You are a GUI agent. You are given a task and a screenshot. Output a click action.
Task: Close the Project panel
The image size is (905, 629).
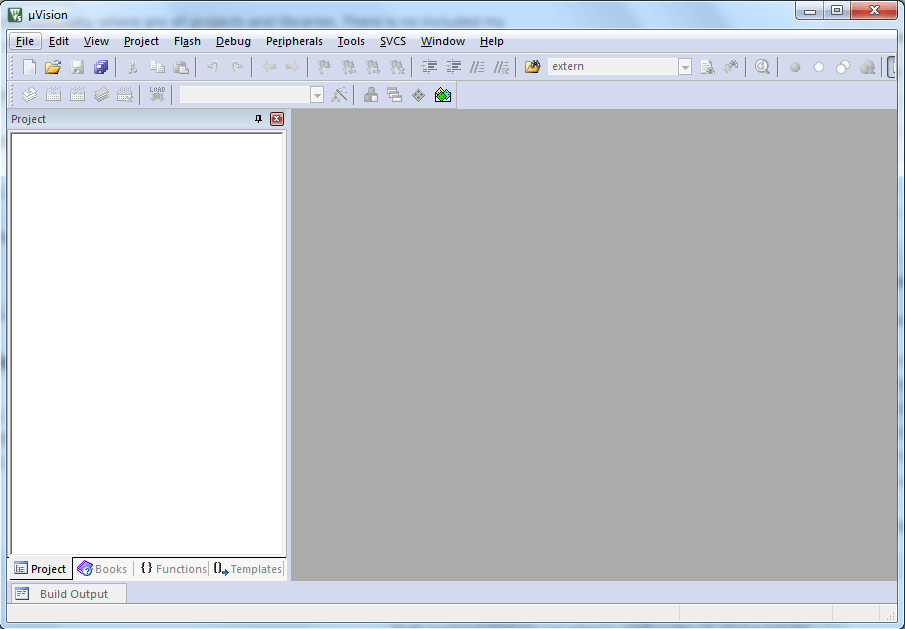[277, 119]
